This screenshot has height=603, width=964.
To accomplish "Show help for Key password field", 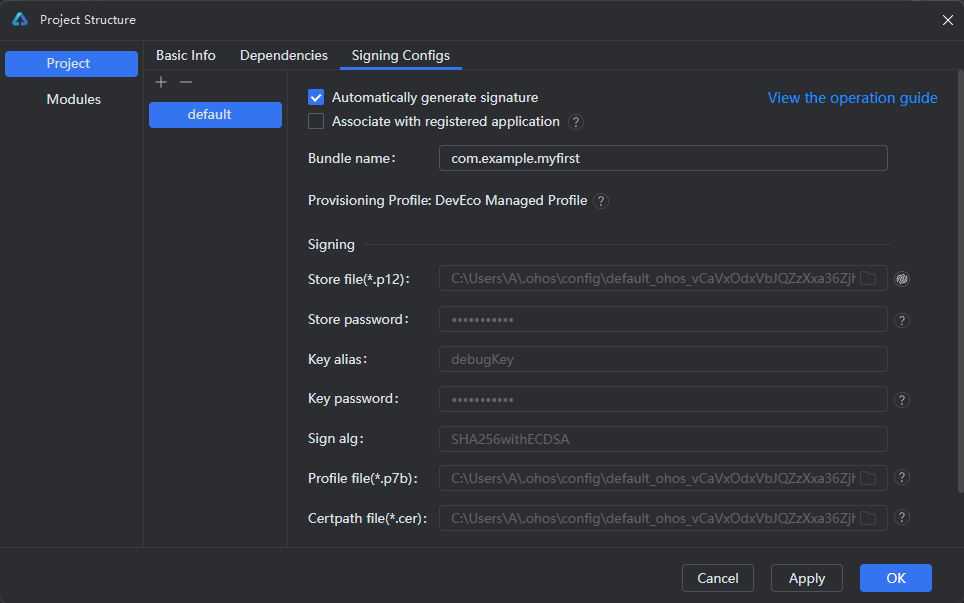I will pyautogui.click(x=901, y=400).
